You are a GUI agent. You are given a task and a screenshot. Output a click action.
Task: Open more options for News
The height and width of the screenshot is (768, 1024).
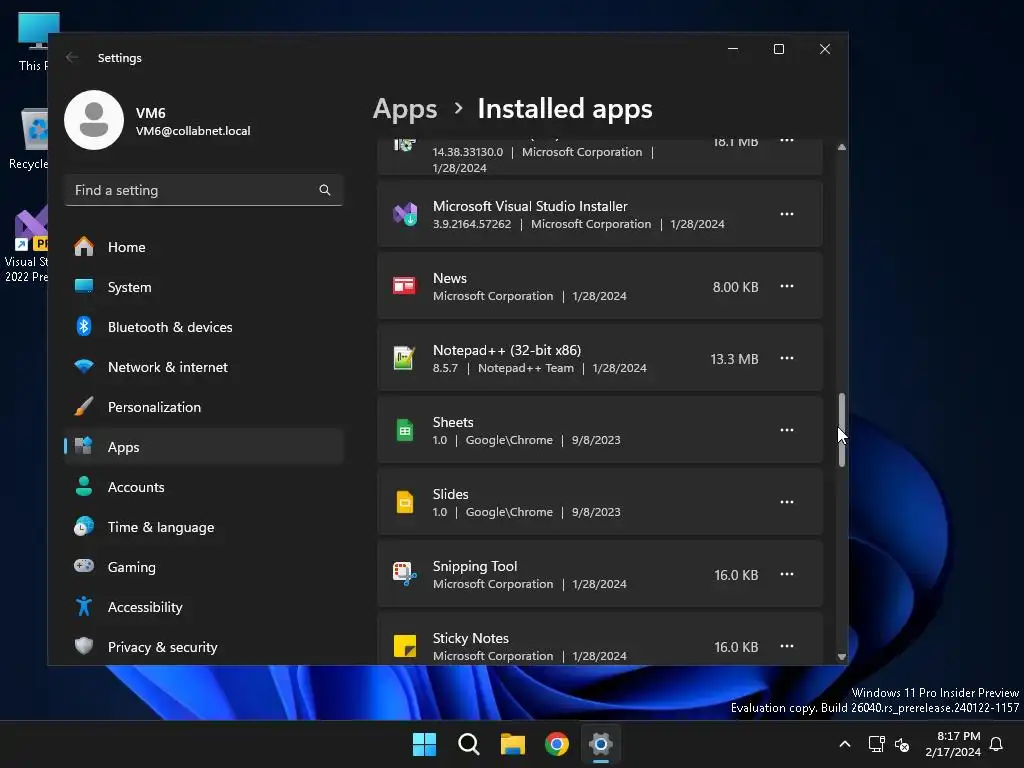pos(787,286)
